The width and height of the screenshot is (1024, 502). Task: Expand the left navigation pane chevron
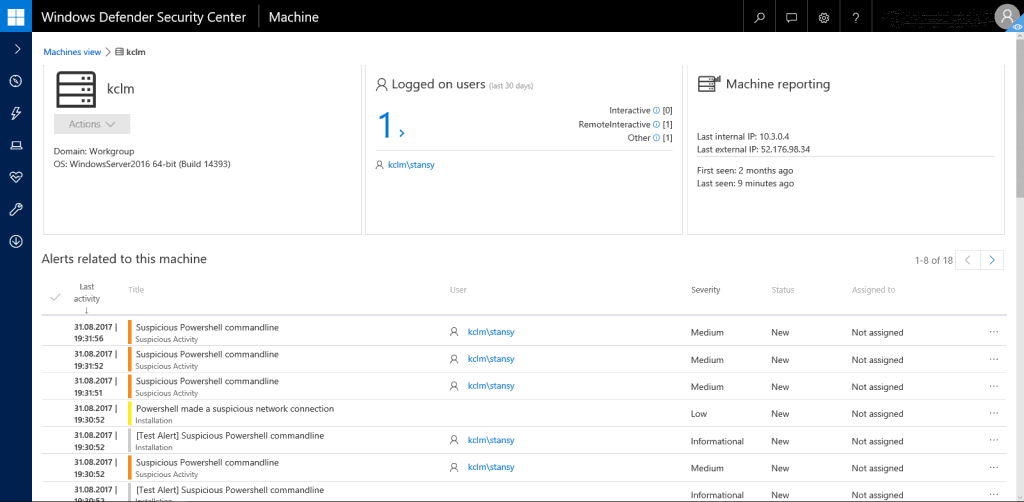16,49
